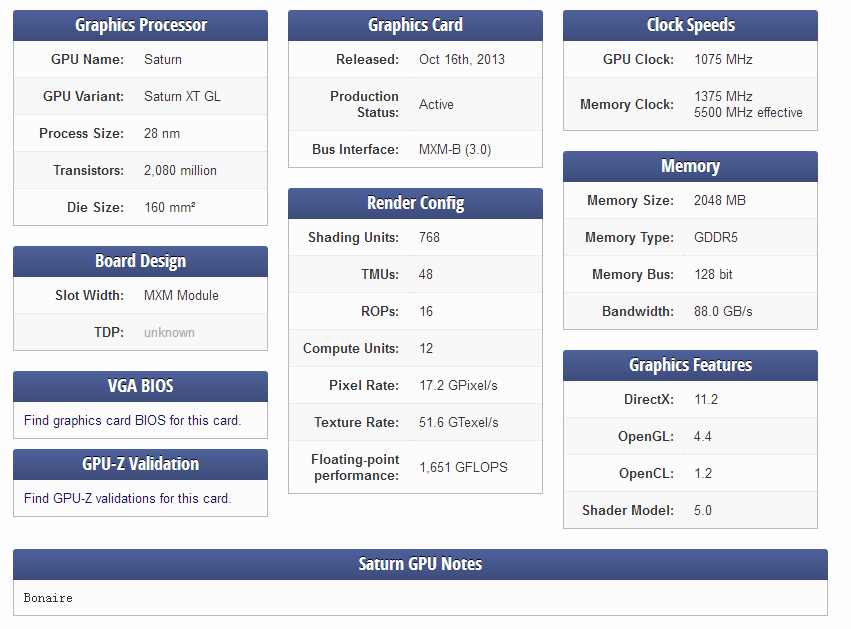Click the ROPs value '16'
This screenshot has height=629, width=851.
click(426, 311)
